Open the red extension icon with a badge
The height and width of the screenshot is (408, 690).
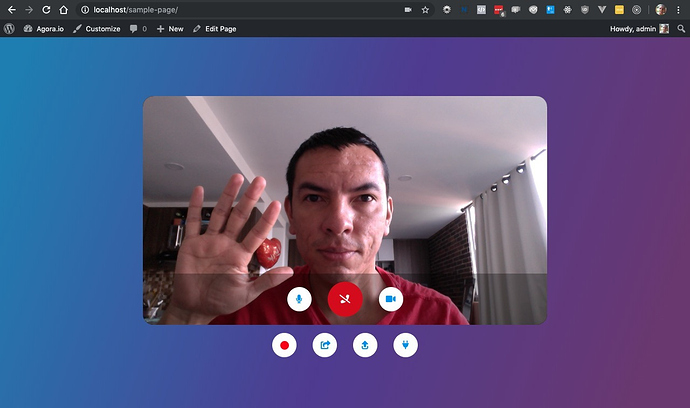pyautogui.click(x=499, y=10)
